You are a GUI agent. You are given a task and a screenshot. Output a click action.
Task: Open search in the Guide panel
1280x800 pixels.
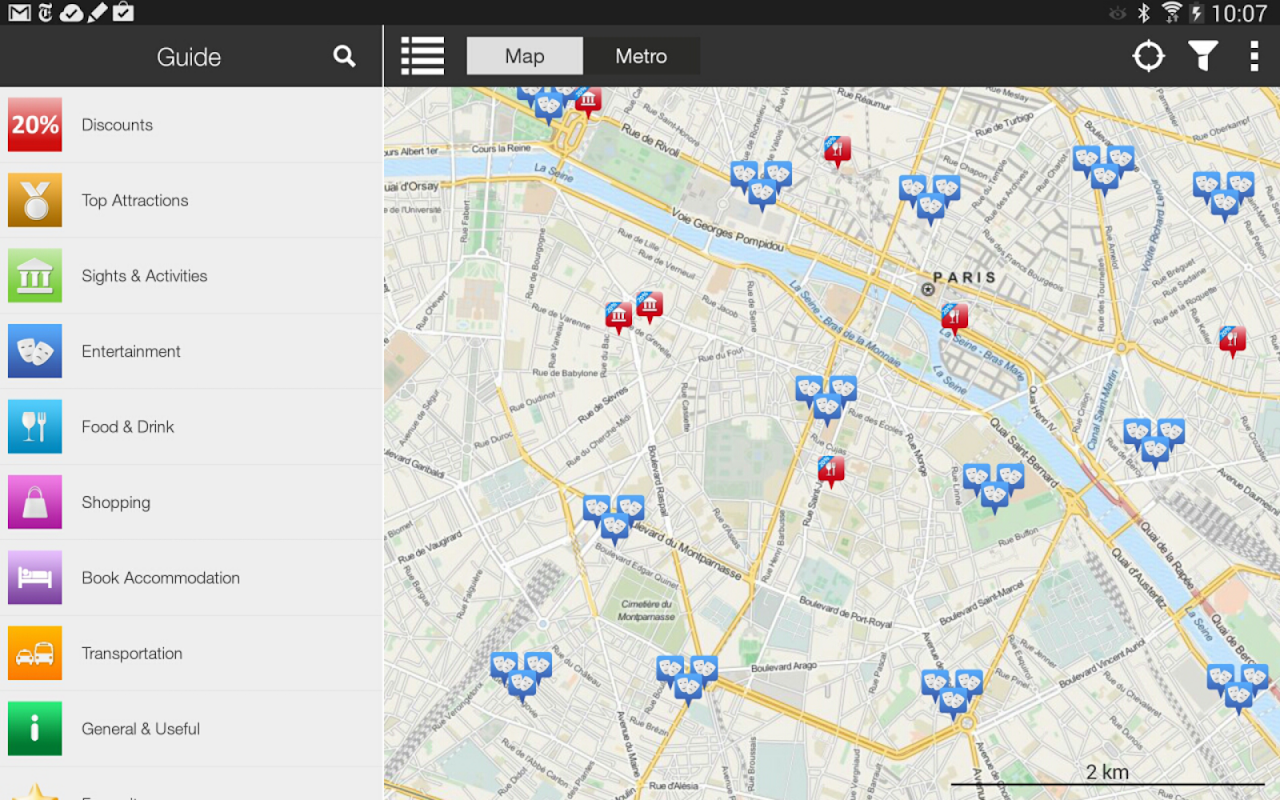[344, 56]
